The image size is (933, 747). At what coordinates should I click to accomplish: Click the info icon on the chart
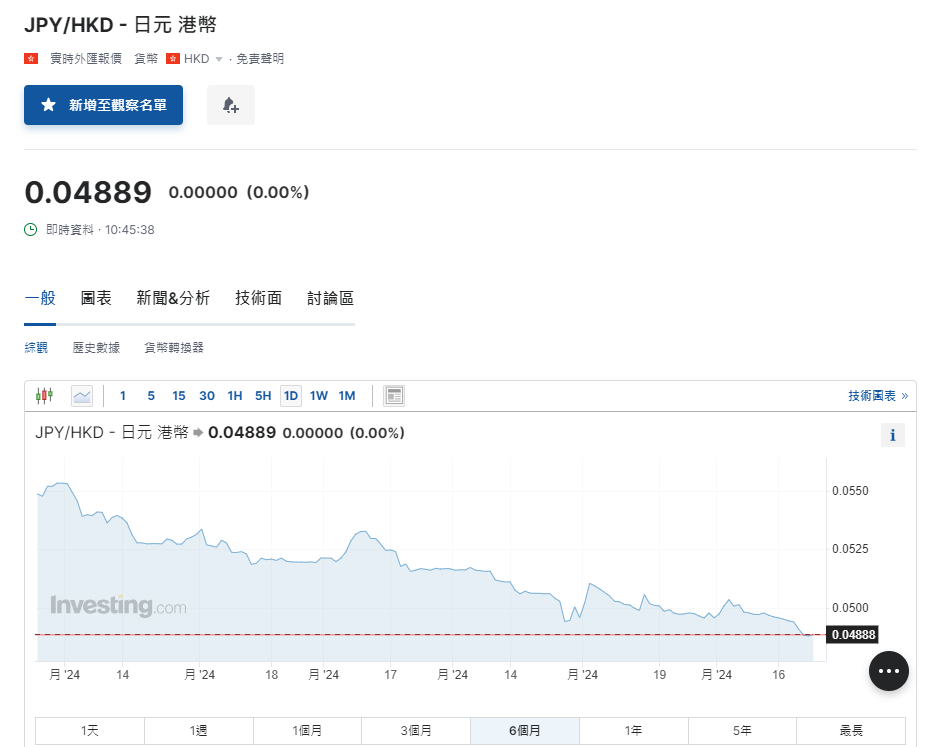coord(891,434)
